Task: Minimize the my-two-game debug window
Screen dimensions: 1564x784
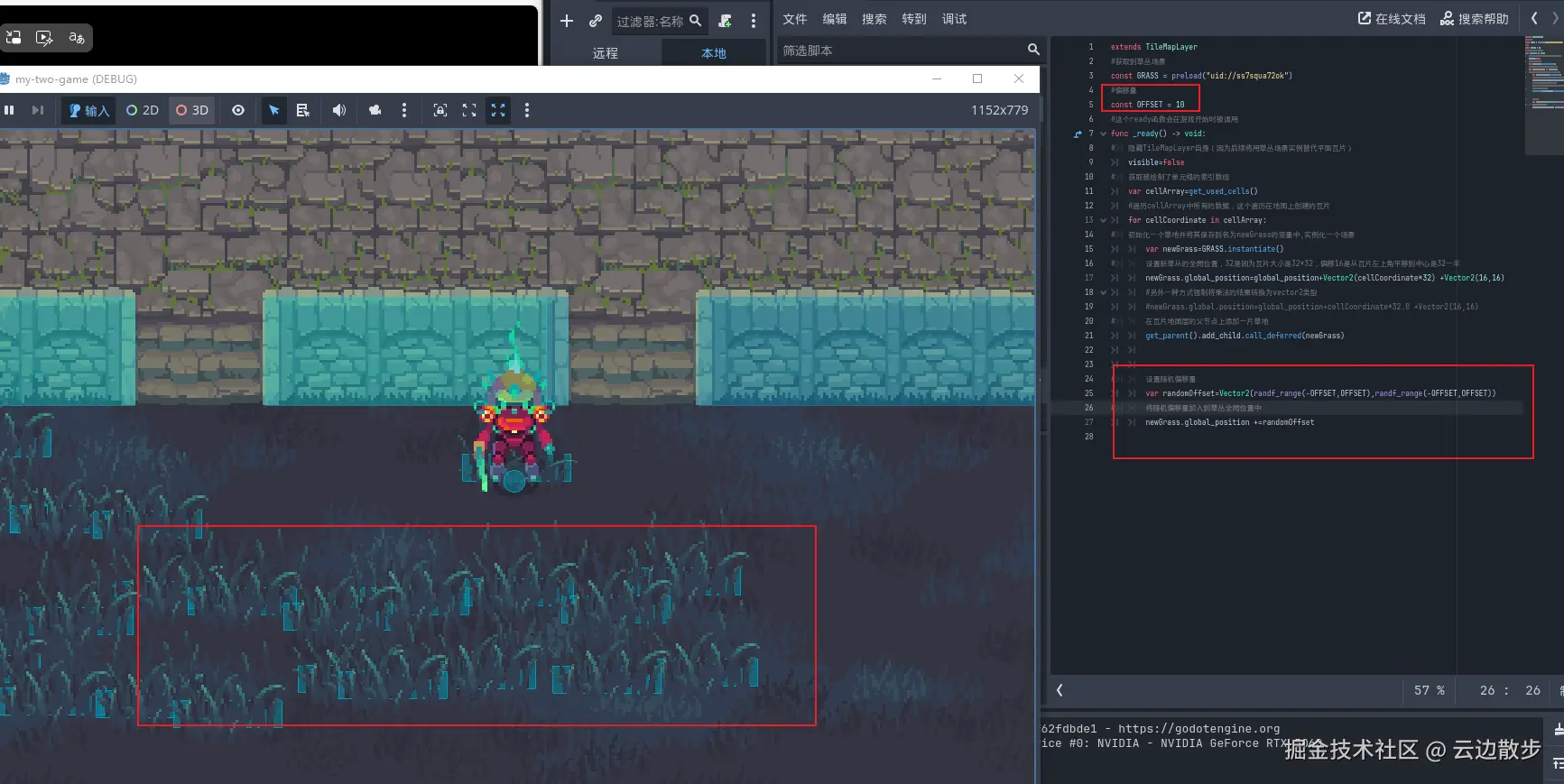Action: coord(937,78)
